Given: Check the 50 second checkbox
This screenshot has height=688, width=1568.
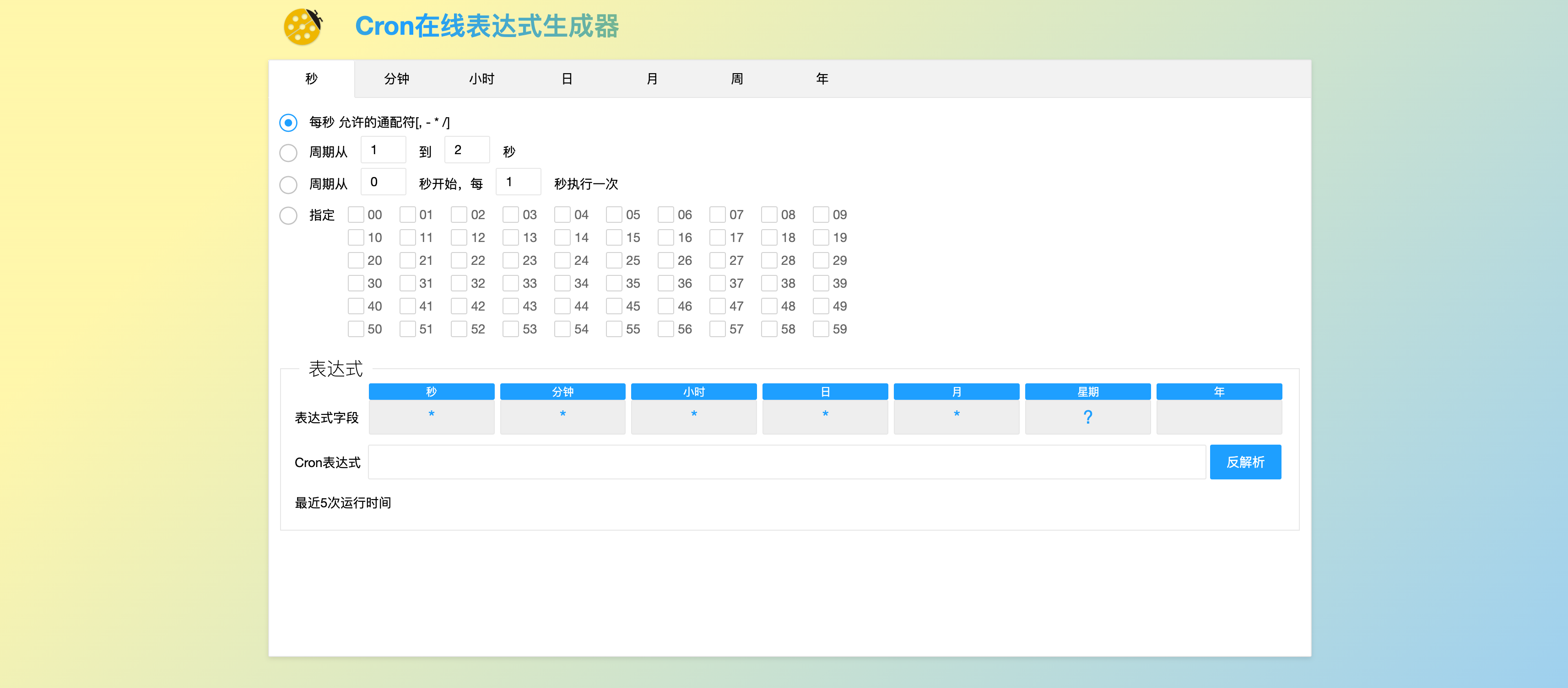Looking at the screenshot, I should (x=356, y=329).
